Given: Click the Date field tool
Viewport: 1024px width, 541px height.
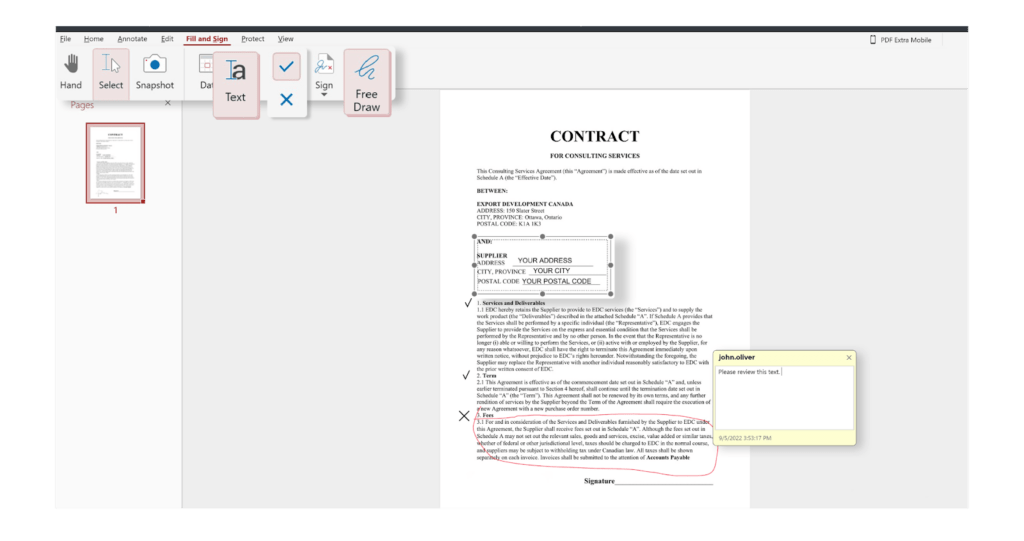Looking at the screenshot, I should click(x=205, y=72).
